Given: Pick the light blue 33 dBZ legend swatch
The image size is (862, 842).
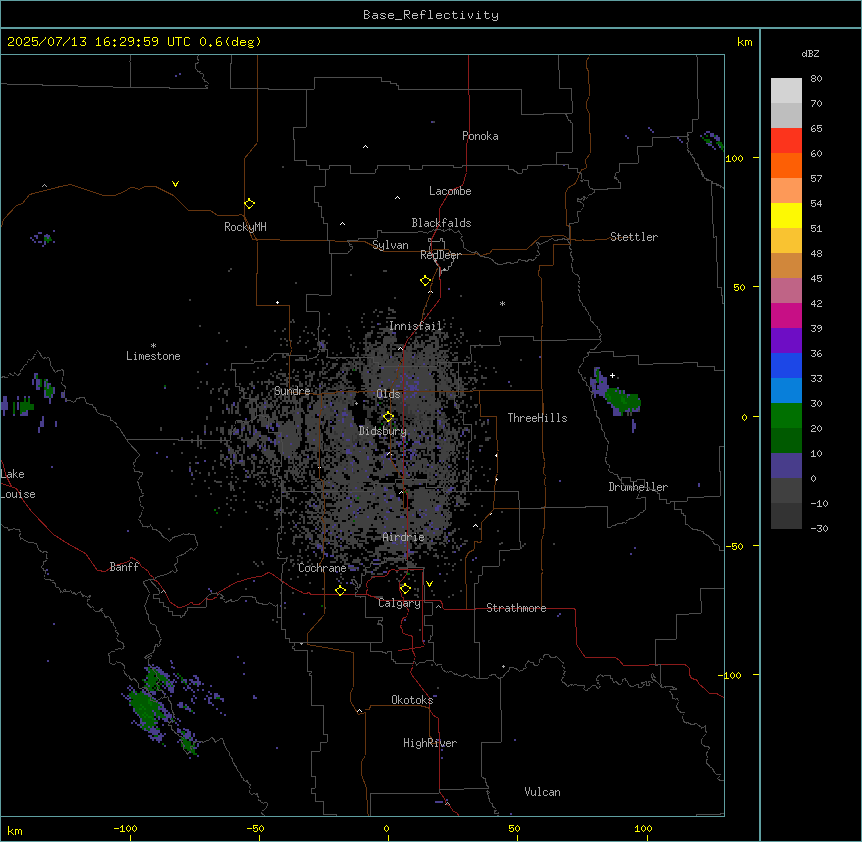Looking at the screenshot, I should [786, 390].
